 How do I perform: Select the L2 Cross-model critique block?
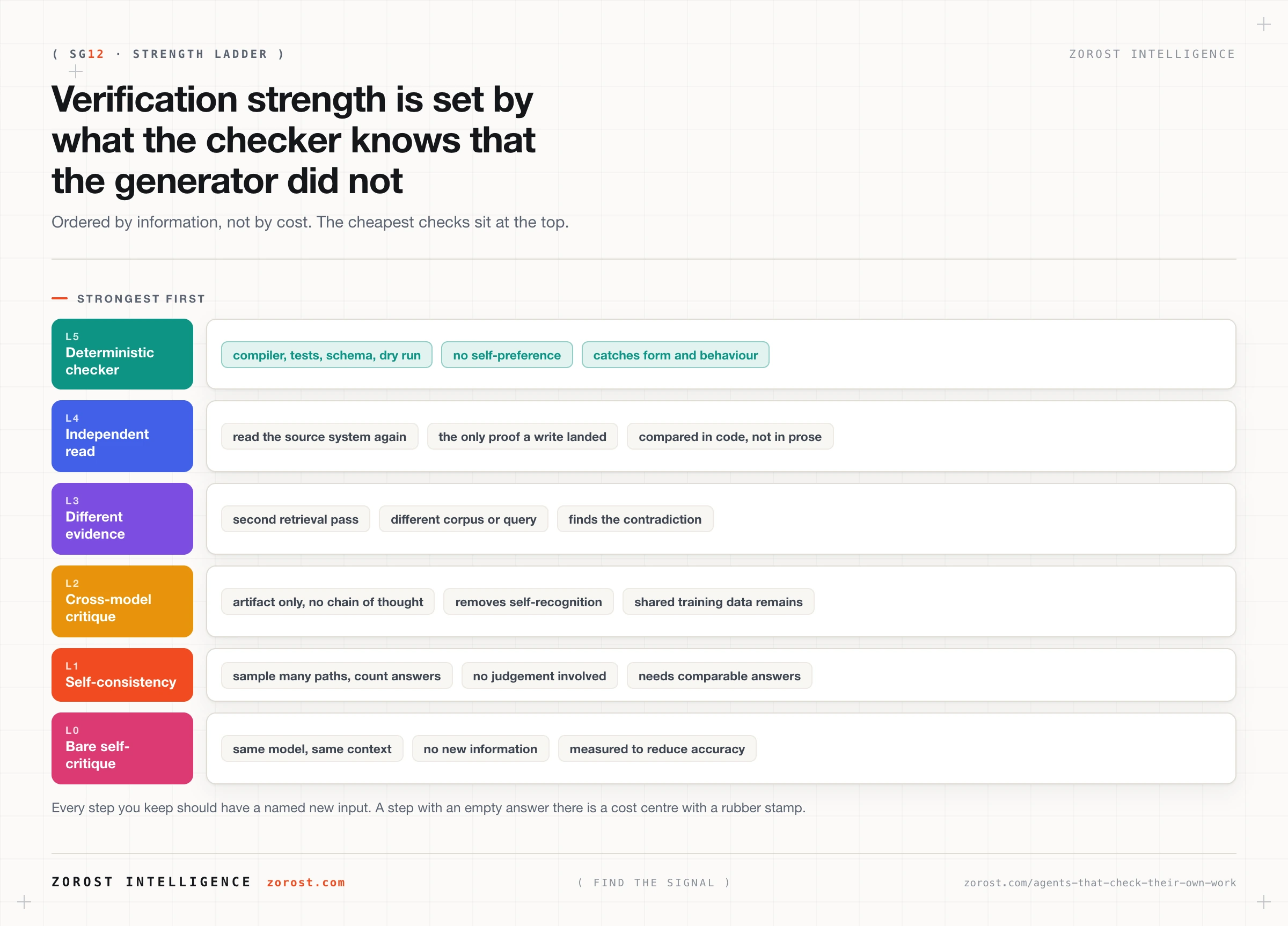pyautogui.click(x=122, y=601)
